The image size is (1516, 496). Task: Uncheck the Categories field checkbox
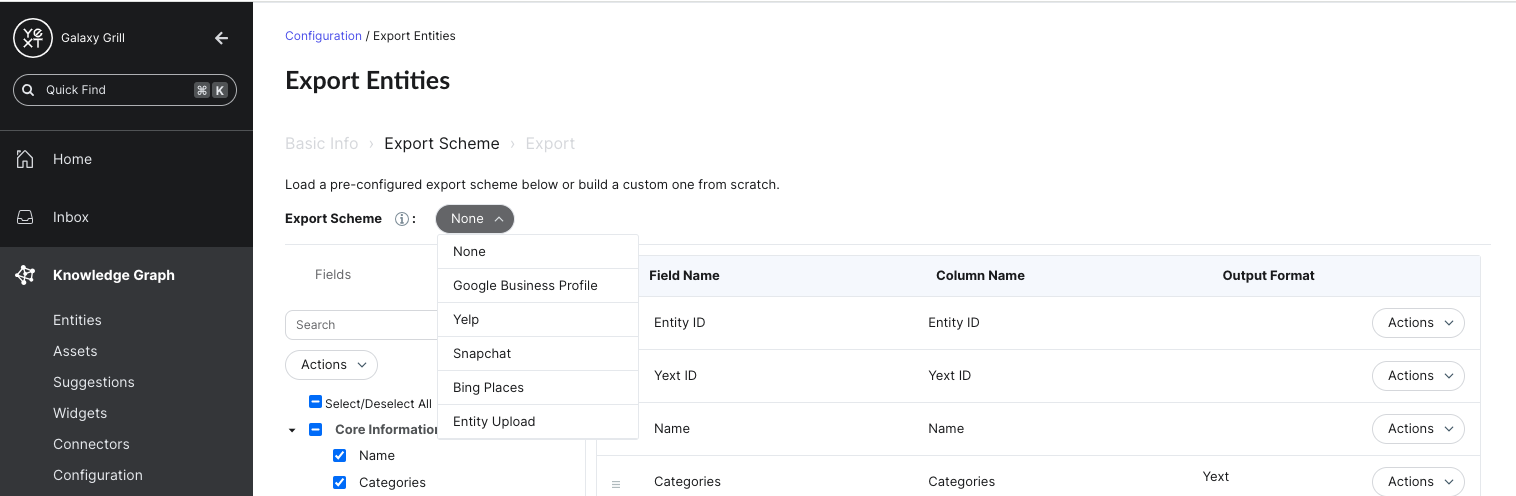coord(340,482)
